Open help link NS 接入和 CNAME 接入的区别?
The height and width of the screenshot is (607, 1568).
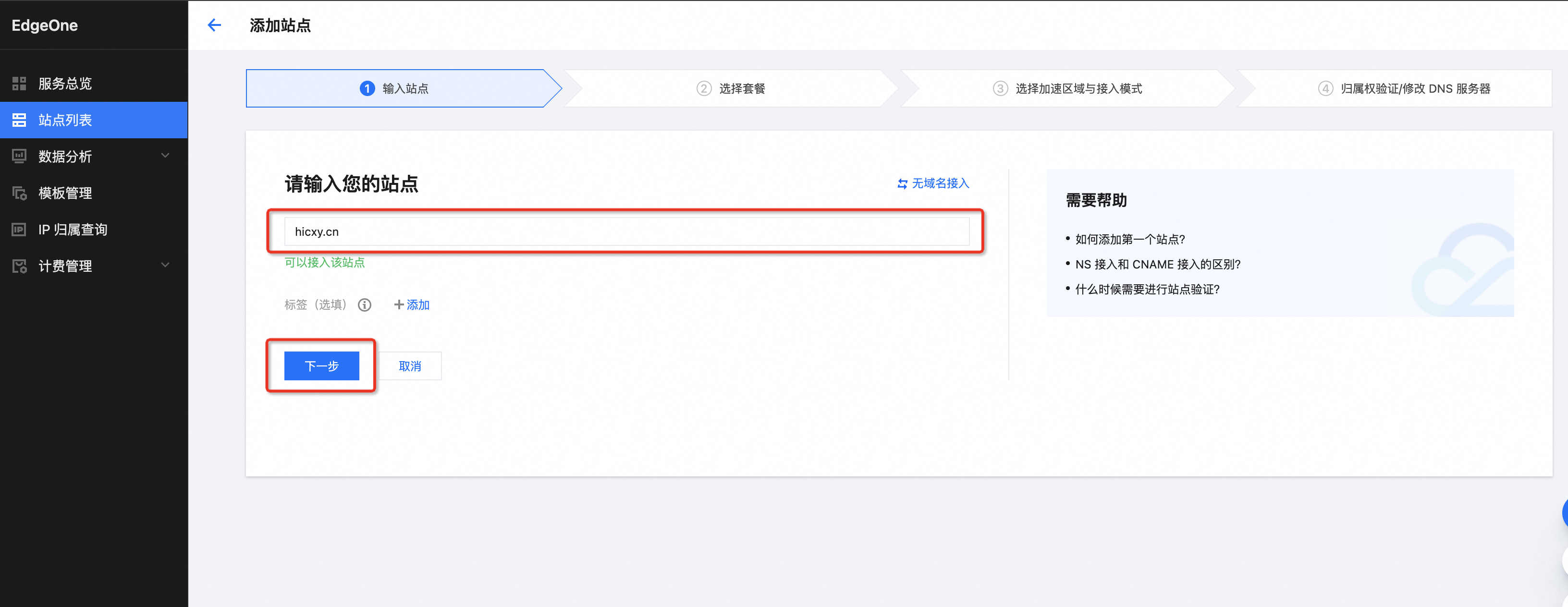[1158, 265]
